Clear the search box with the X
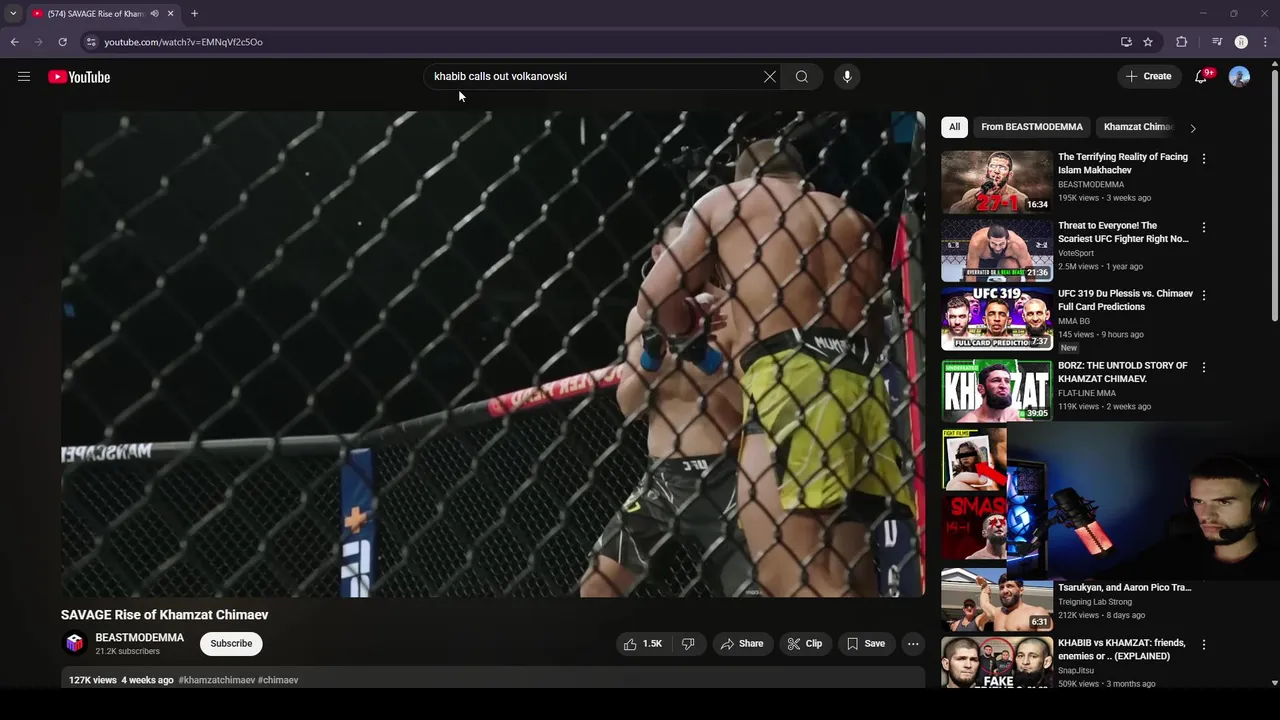The image size is (1280, 720). (770, 77)
